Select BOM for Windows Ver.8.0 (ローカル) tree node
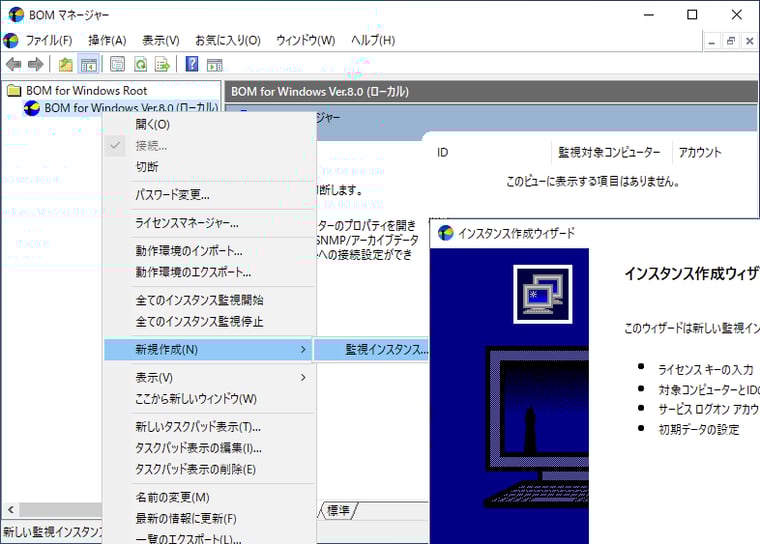This screenshot has width=760, height=544. click(131, 107)
